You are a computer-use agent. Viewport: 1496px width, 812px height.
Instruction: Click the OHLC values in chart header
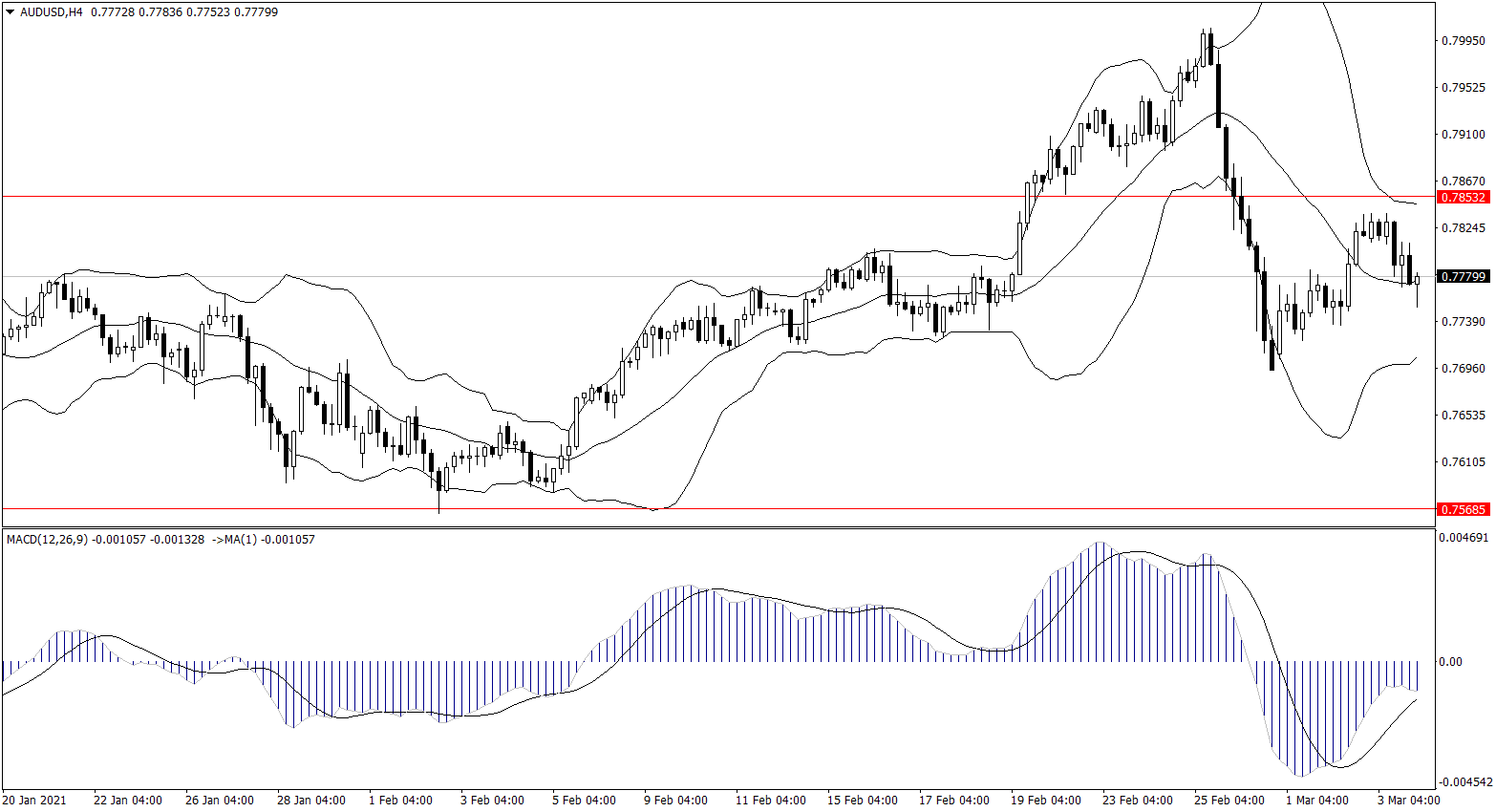point(184,12)
